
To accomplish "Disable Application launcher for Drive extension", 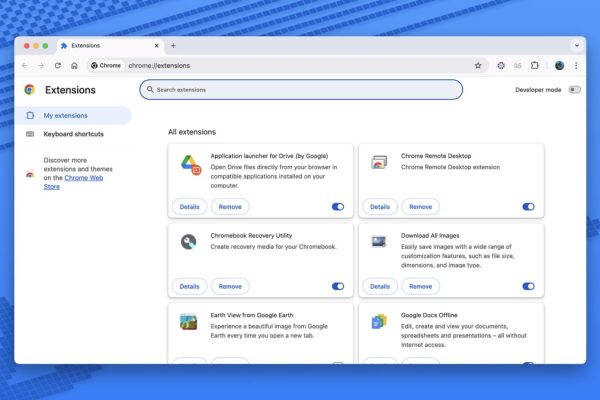I will (338, 207).
